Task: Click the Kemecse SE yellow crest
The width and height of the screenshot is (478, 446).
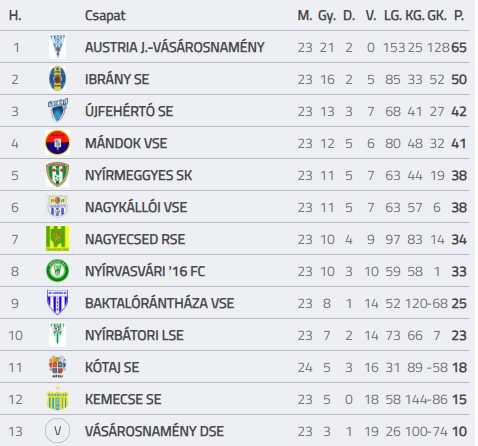Action: (x=57, y=399)
